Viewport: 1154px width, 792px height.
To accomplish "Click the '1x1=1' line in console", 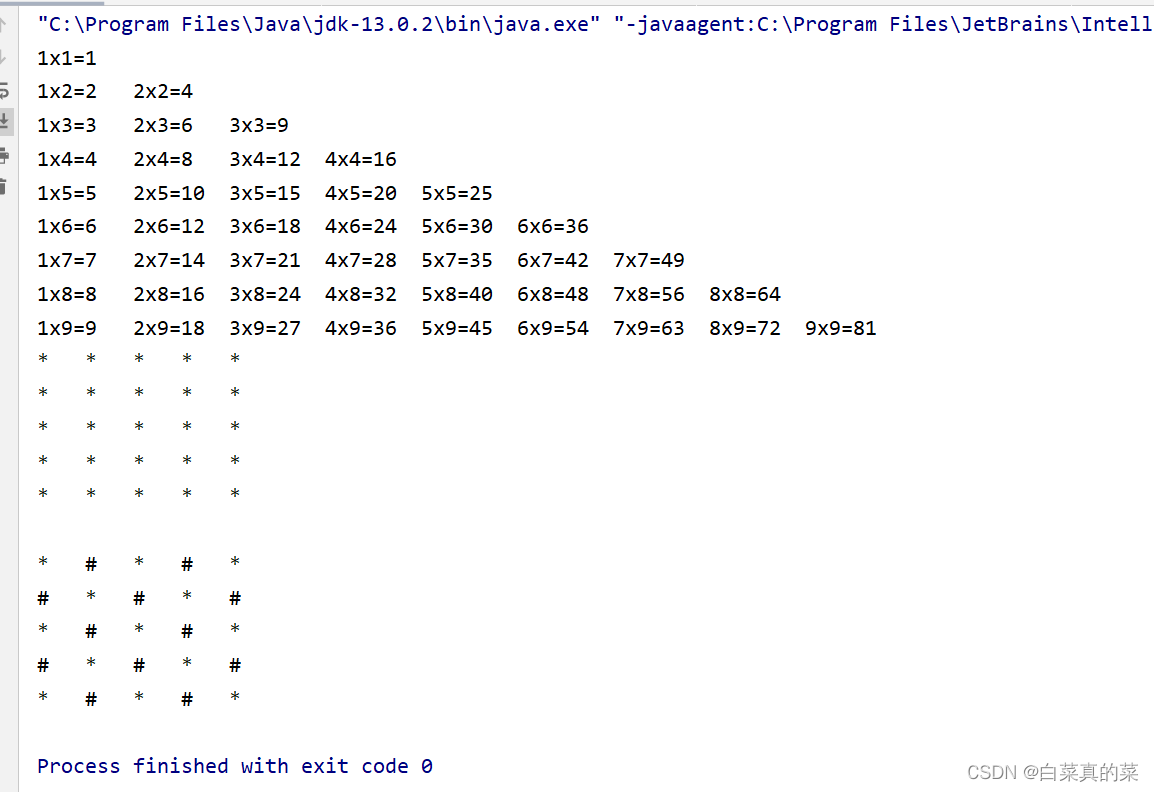I will [x=66, y=58].
